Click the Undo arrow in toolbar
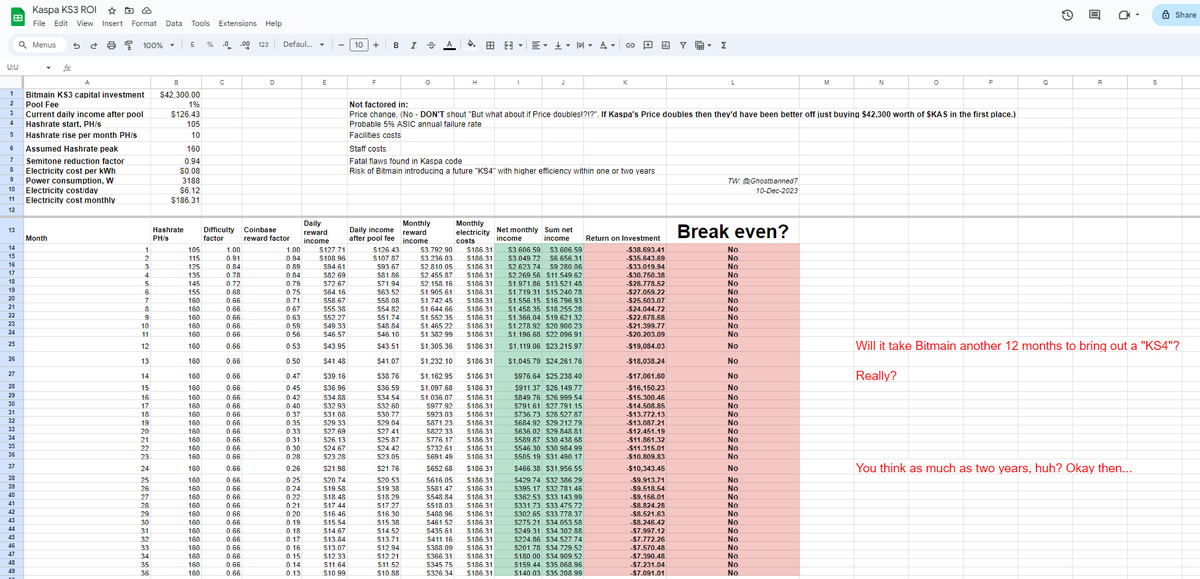Image resolution: width=1200 pixels, height=579 pixels. pyautogui.click(x=78, y=45)
